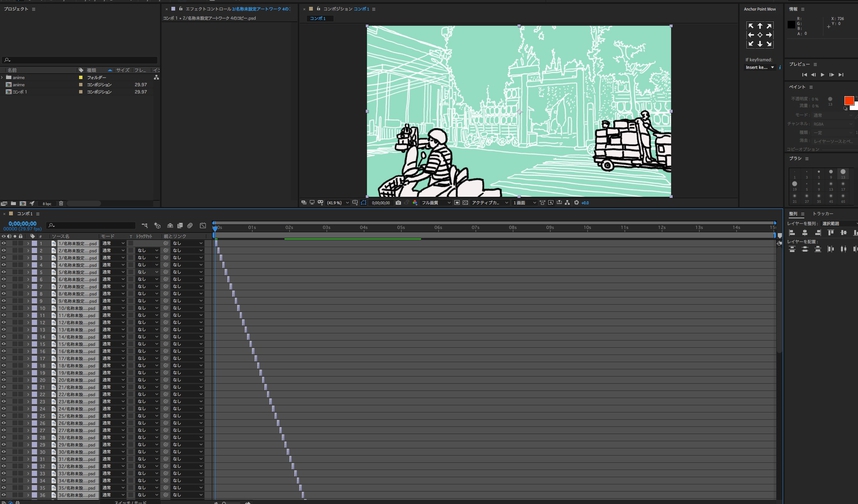This screenshot has height=504, width=858.
Task: Click the top-left anchor point arrow
Action: (751, 27)
